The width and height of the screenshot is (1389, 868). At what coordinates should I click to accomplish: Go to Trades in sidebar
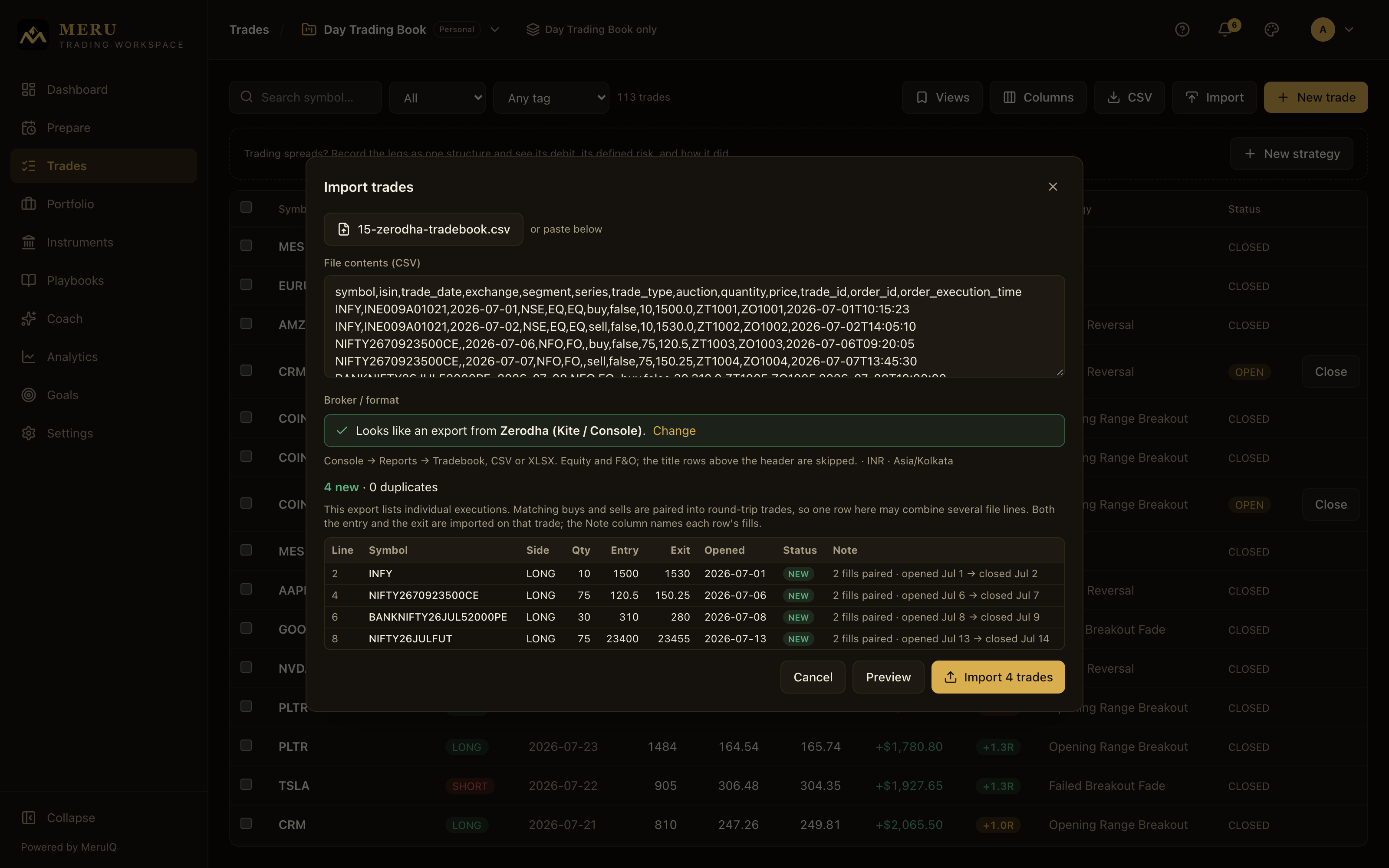[x=103, y=166]
